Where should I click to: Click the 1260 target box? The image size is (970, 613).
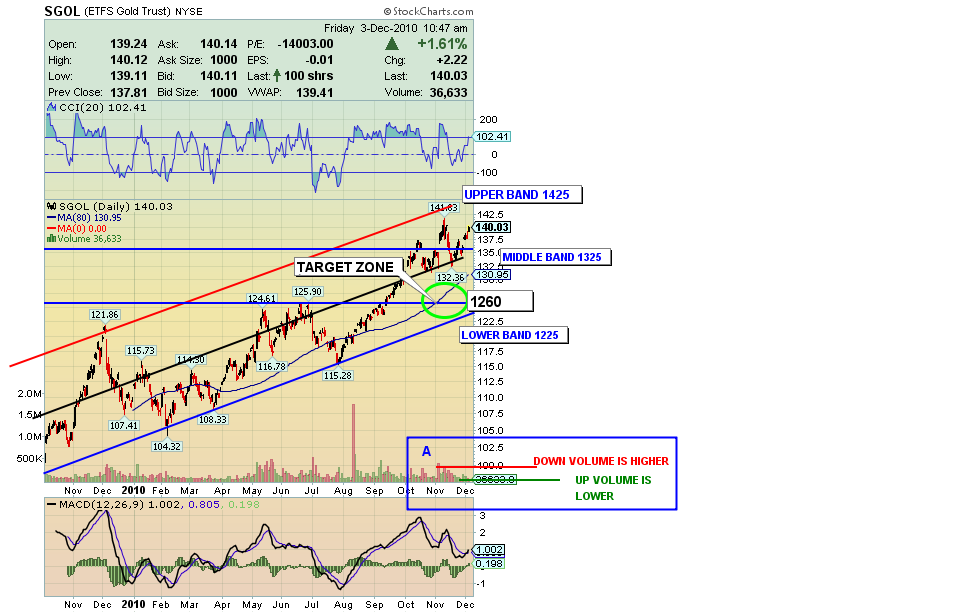(x=500, y=301)
